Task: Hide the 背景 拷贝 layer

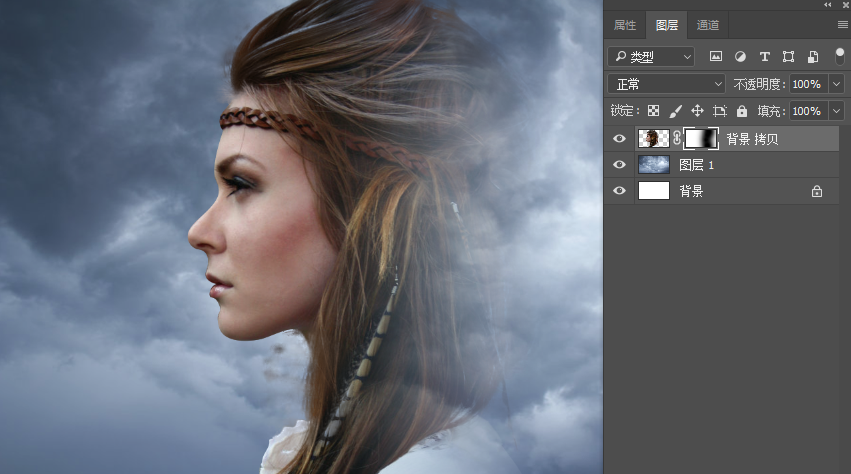Action: (619, 139)
